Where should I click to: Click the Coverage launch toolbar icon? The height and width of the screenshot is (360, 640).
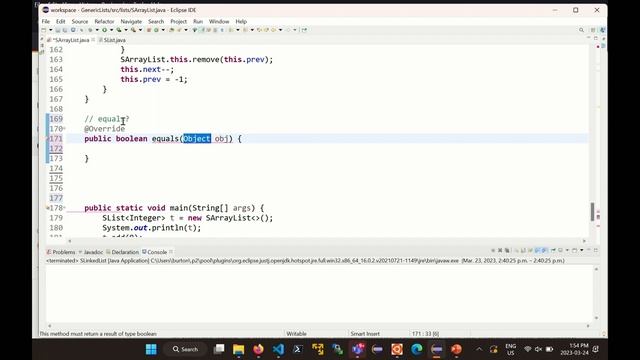pos(119,30)
